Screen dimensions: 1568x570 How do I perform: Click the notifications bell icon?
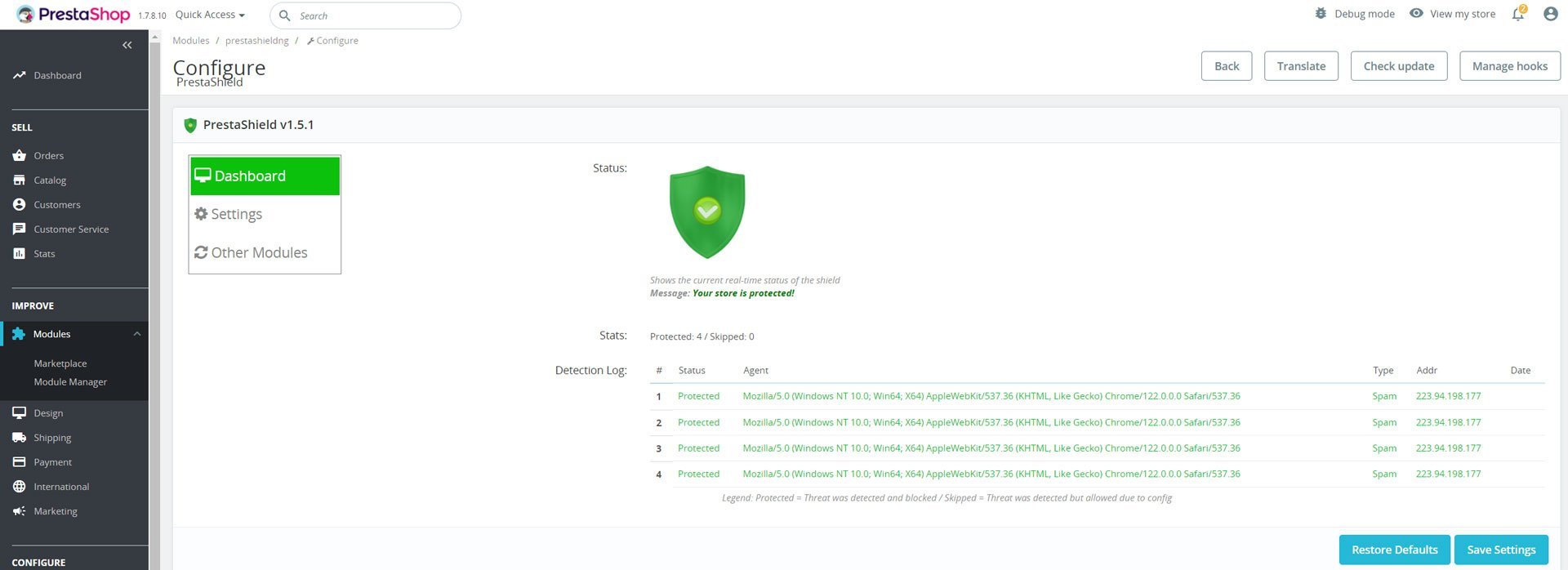coord(1517,15)
